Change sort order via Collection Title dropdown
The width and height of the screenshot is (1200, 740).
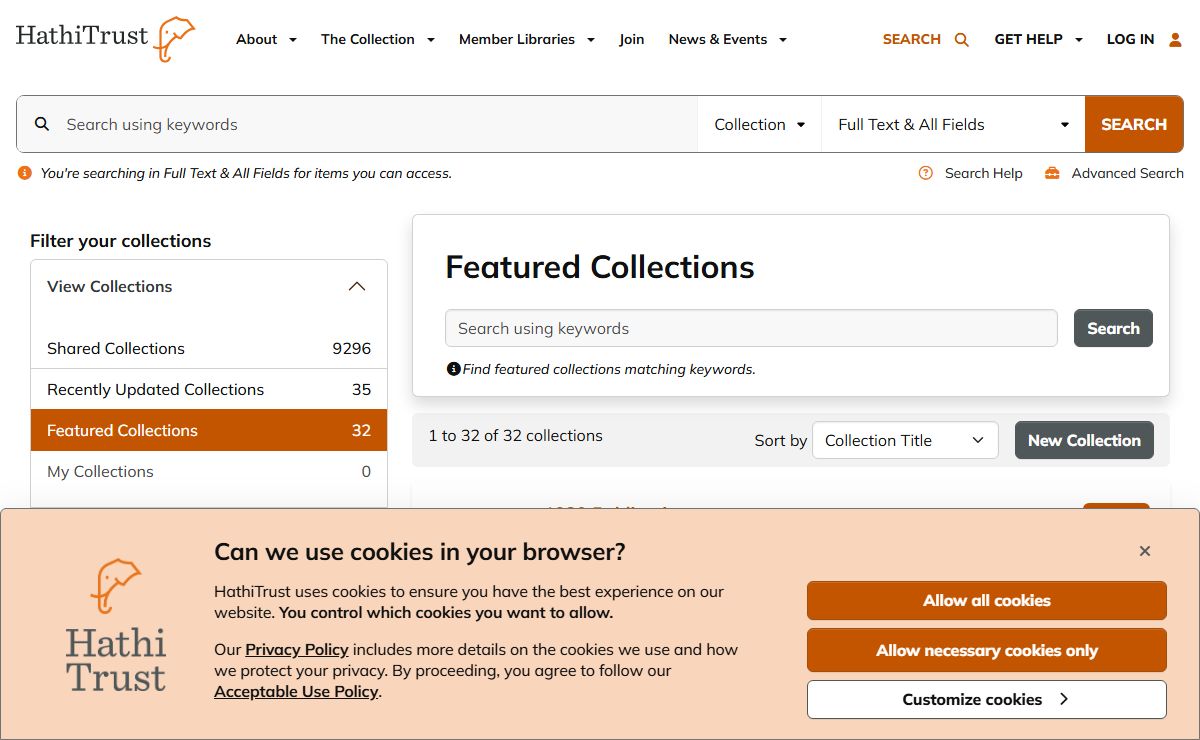(905, 440)
